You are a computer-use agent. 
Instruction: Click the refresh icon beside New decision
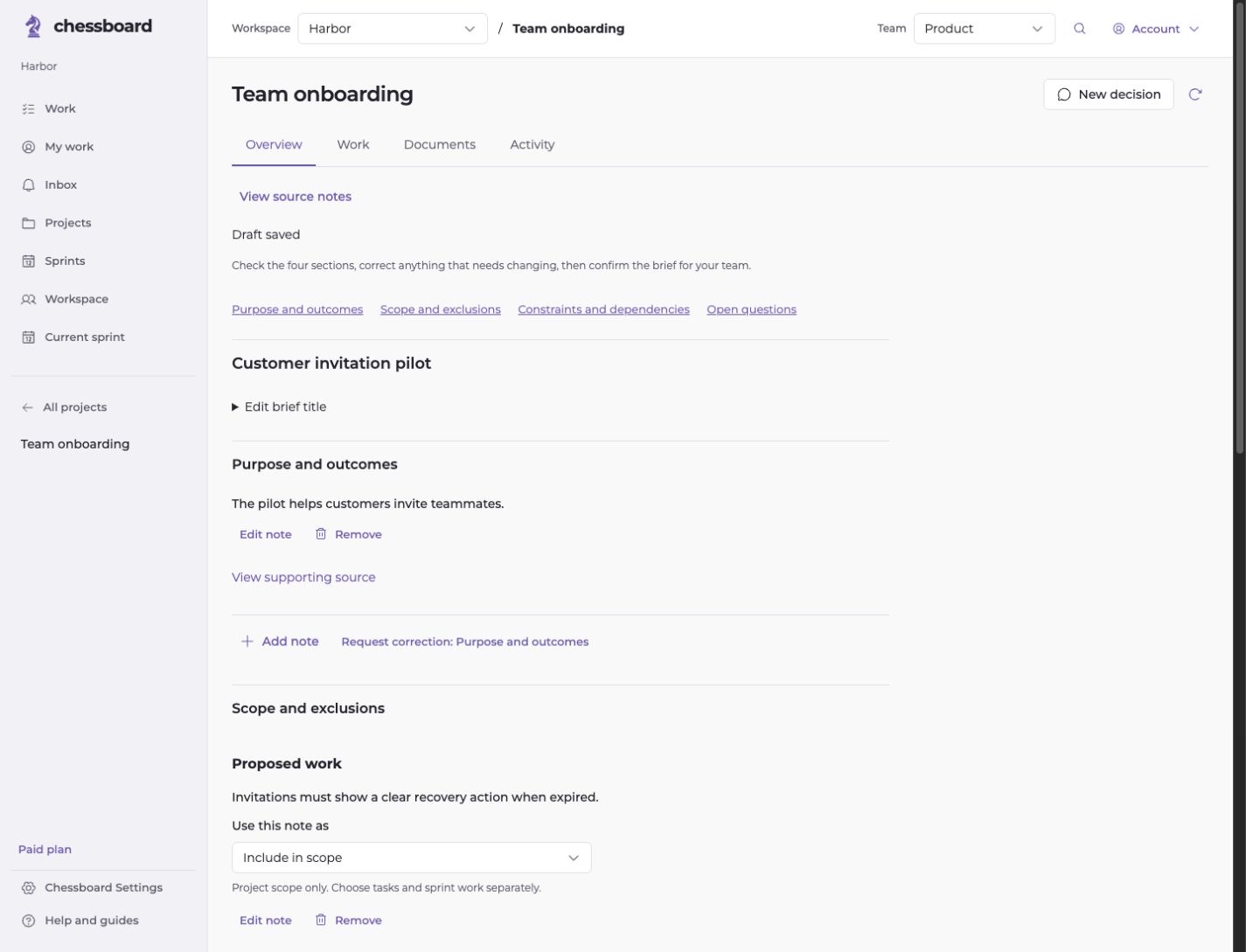[1195, 94]
